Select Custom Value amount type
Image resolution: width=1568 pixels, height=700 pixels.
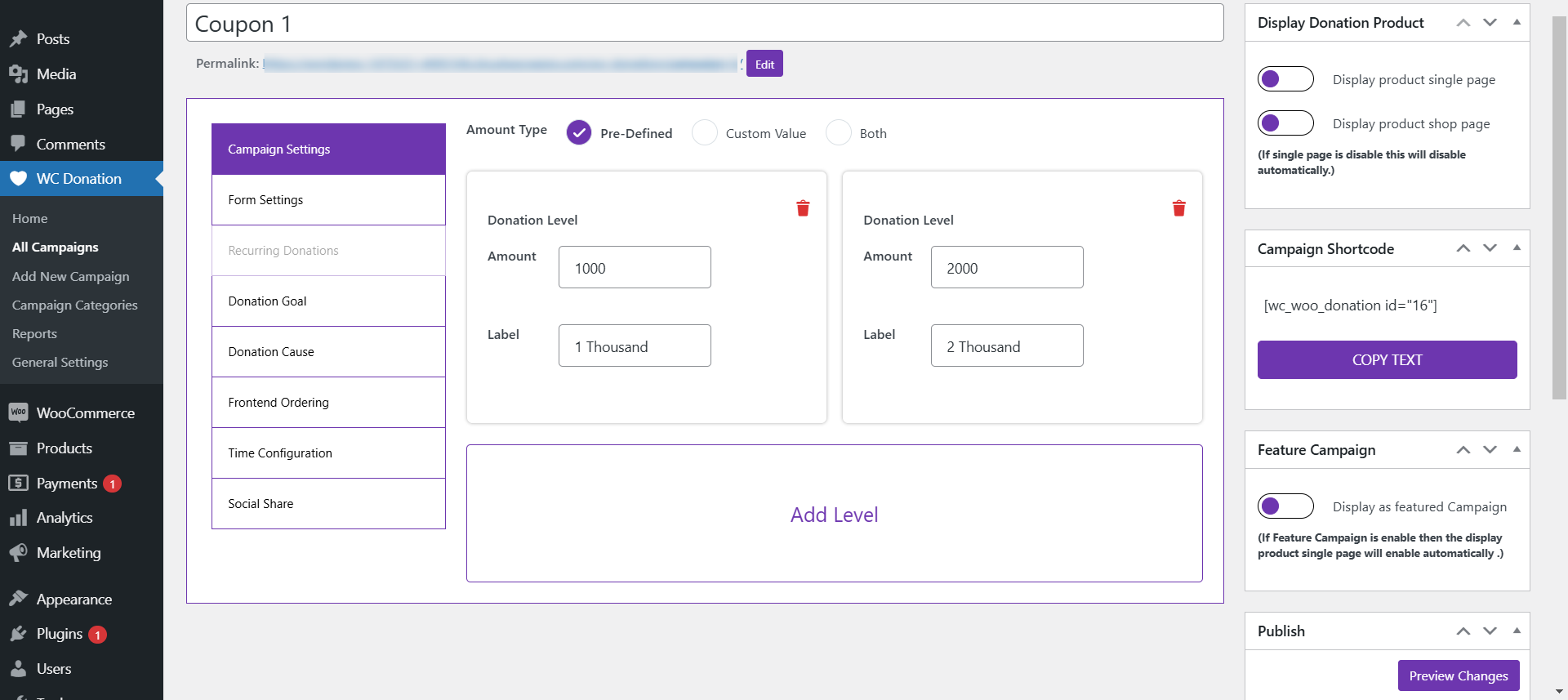click(x=705, y=132)
